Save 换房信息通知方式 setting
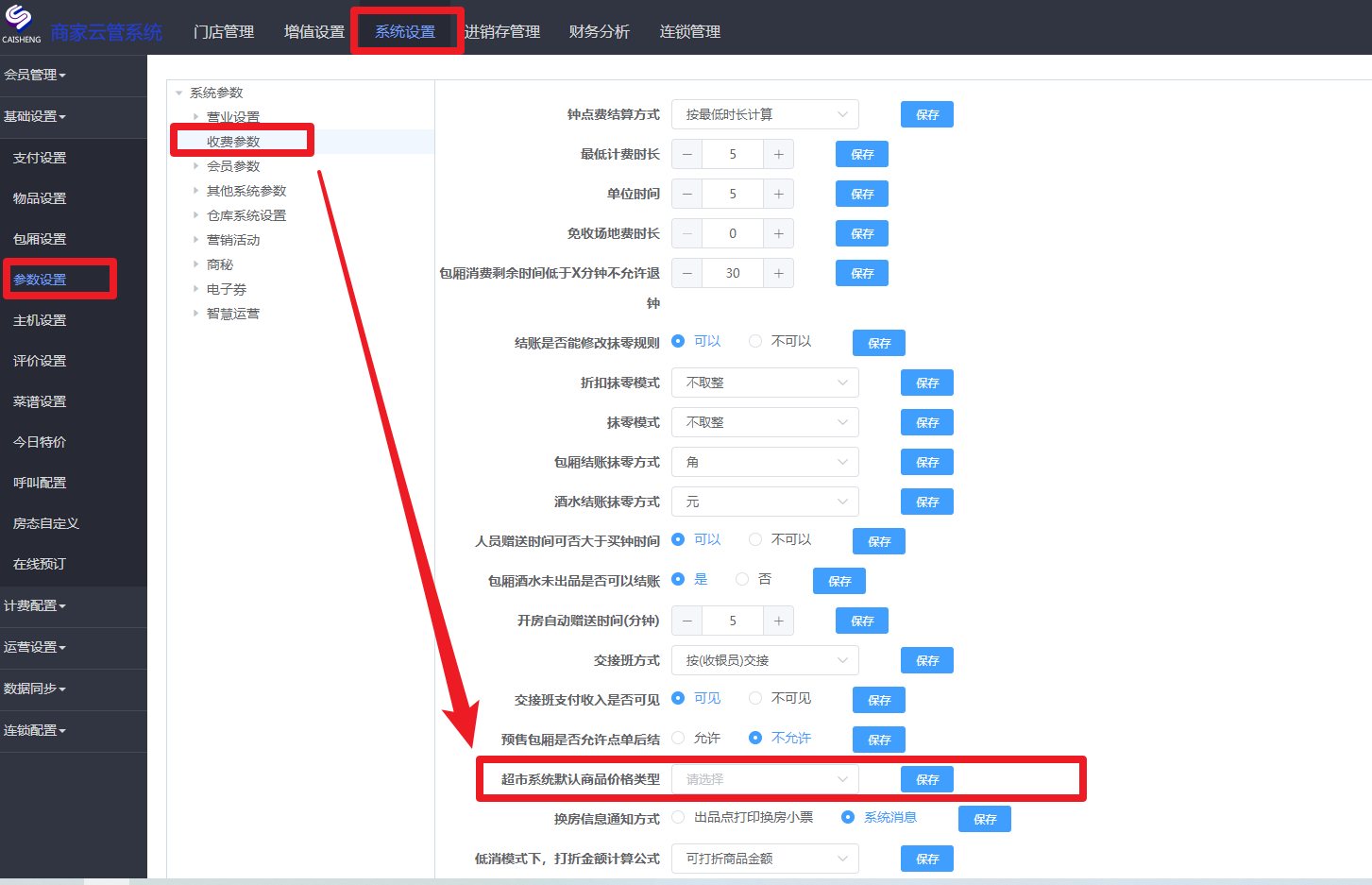 click(985, 819)
